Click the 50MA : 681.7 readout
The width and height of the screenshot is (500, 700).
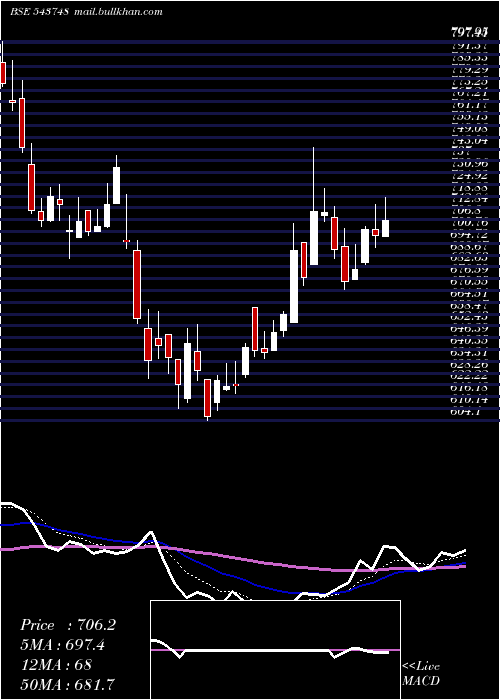[67, 684]
